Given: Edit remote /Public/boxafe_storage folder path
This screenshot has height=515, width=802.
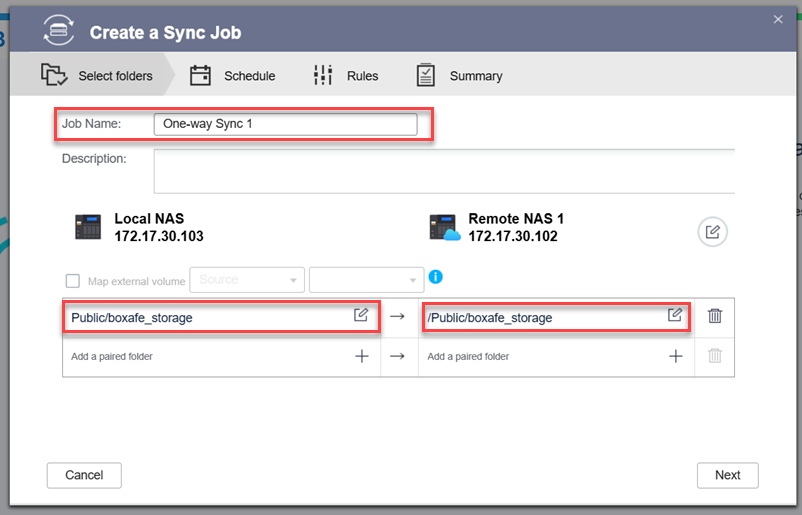Looking at the screenshot, I should click(x=675, y=315).
